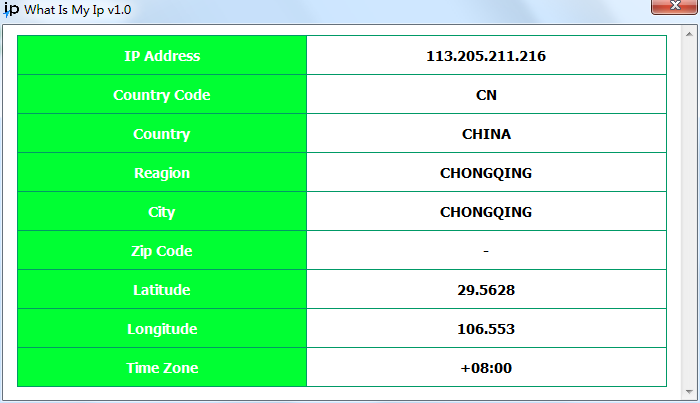Select the dash value beside Zip Code
This screenshot has width=700, height=403.
tap(486, 251)
